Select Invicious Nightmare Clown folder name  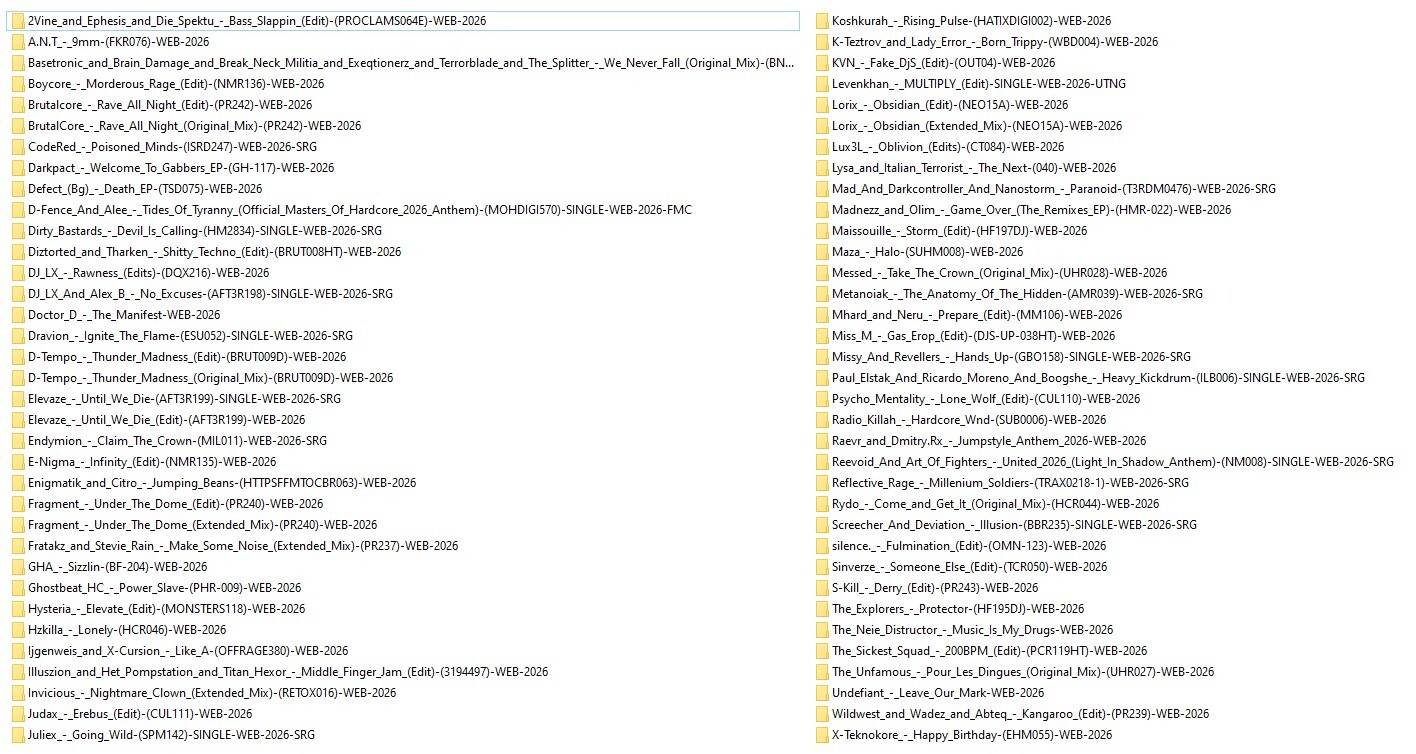tap(212, 693)
